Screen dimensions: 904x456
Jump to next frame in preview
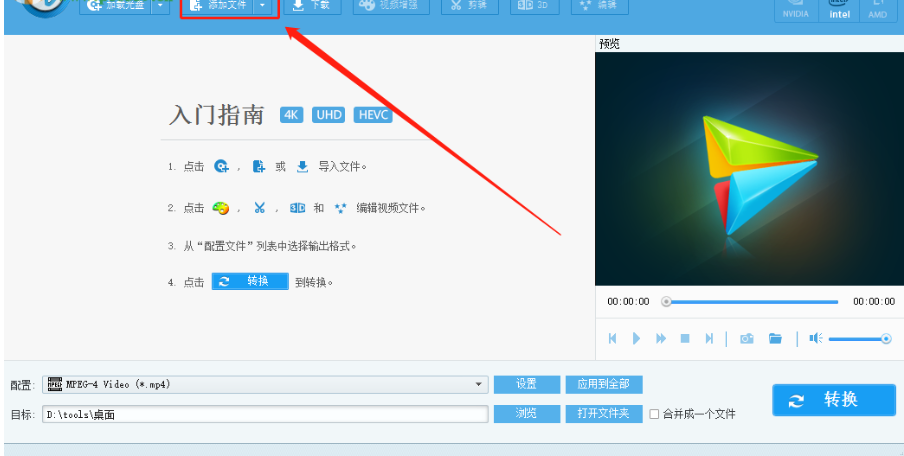(x=710, y=338)
